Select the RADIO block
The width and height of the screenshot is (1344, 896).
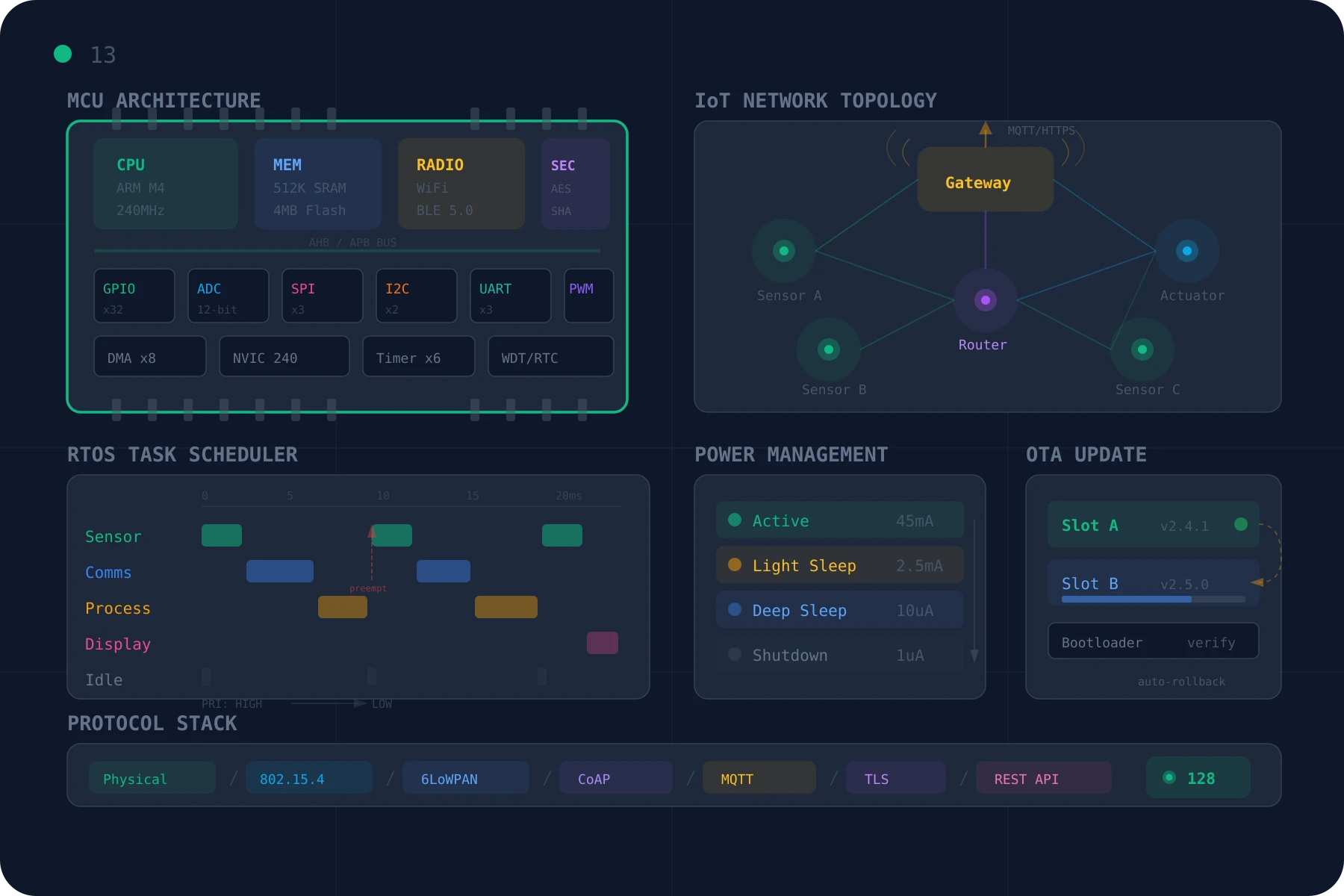(461, 184)
